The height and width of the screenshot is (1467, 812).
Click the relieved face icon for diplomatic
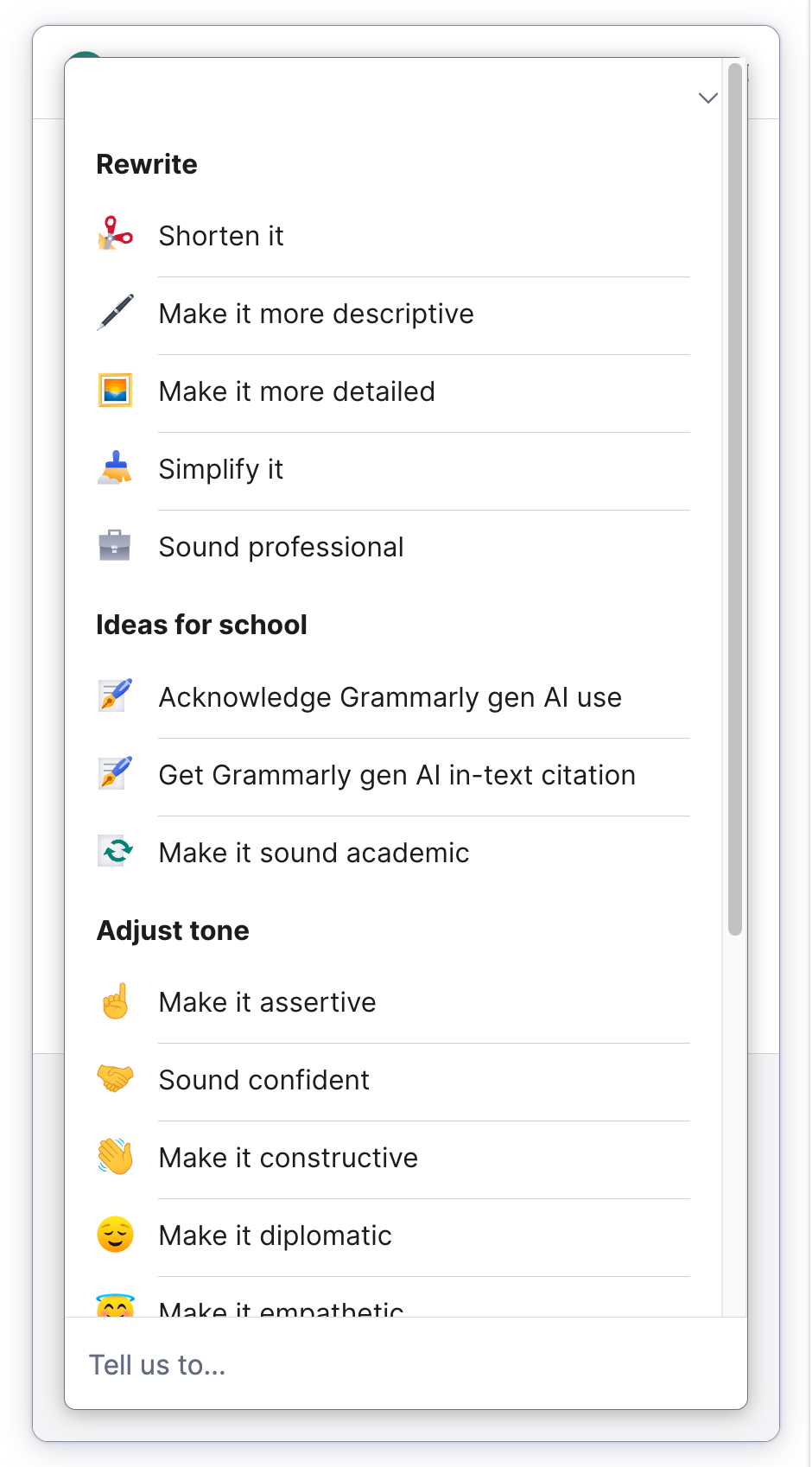tap(115, 1235)
